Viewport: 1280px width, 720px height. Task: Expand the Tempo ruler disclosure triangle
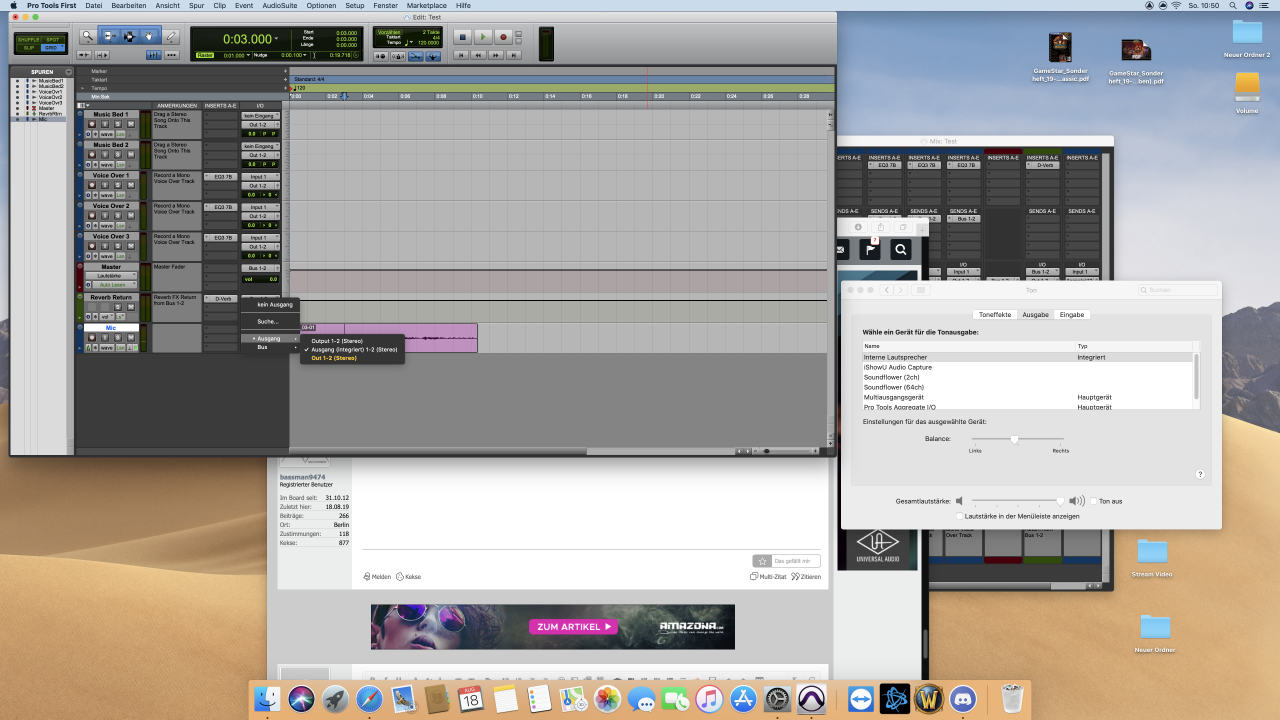pos(82,88)
